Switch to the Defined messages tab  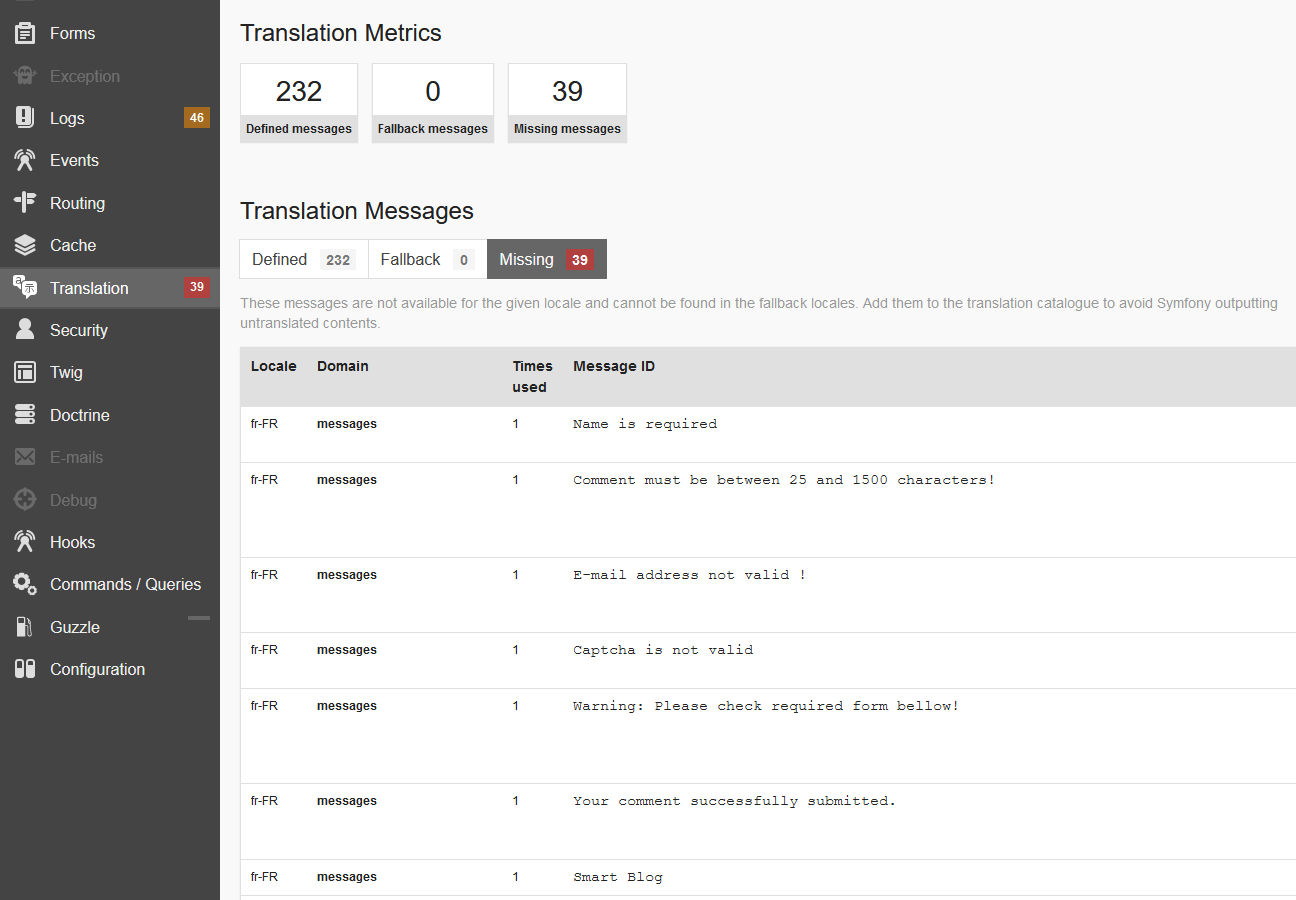tap(304, 259)
